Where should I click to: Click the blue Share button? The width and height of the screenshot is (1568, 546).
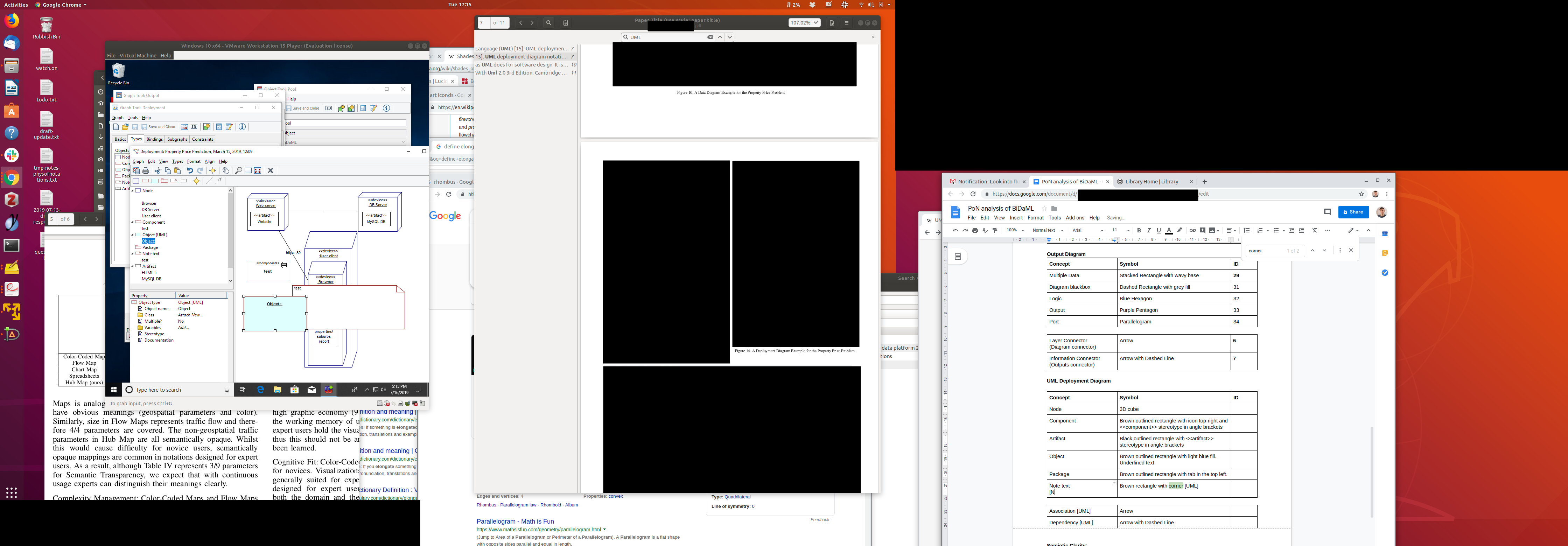(x=1354, y=212)
